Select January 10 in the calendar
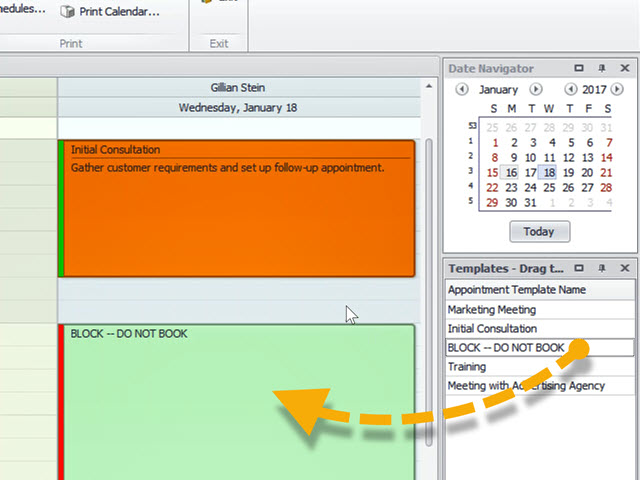This screenshot has width=640, height=480. tap(530, 158)
